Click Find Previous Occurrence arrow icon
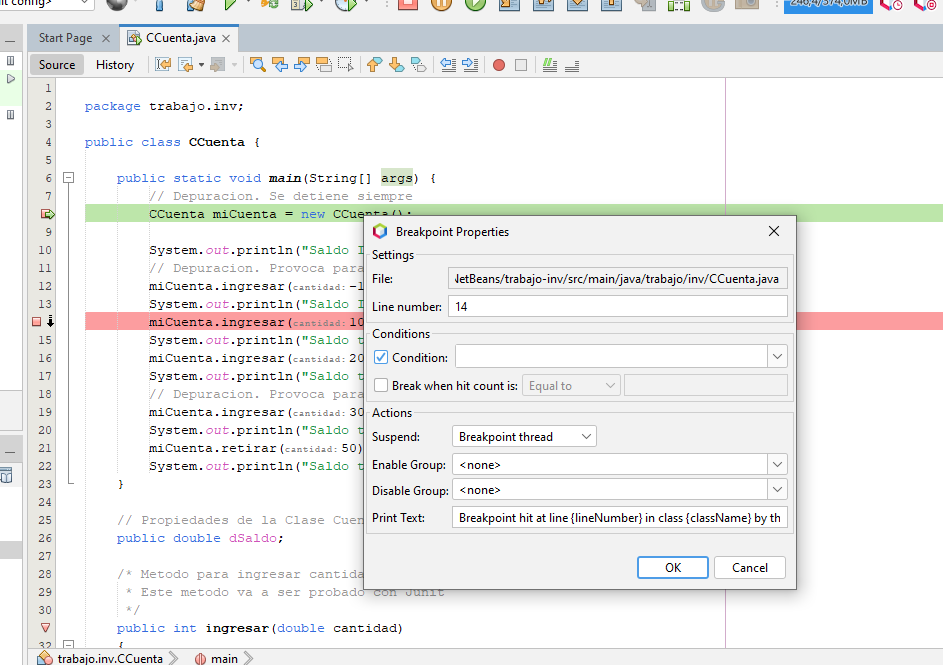943x665 pixels. pos(280,65)
